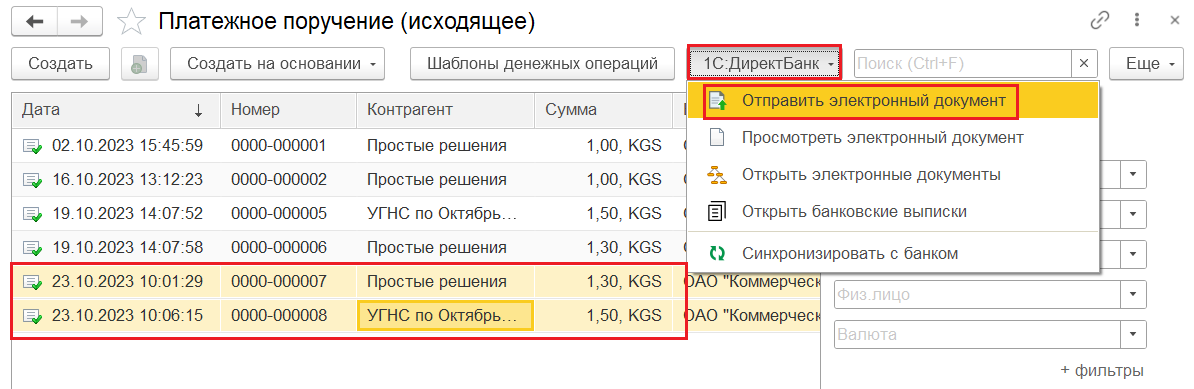This screenshot has width=1194, height=389.
Task: Select posted document icon of row 0000-000001
Action: coord(32,145)
